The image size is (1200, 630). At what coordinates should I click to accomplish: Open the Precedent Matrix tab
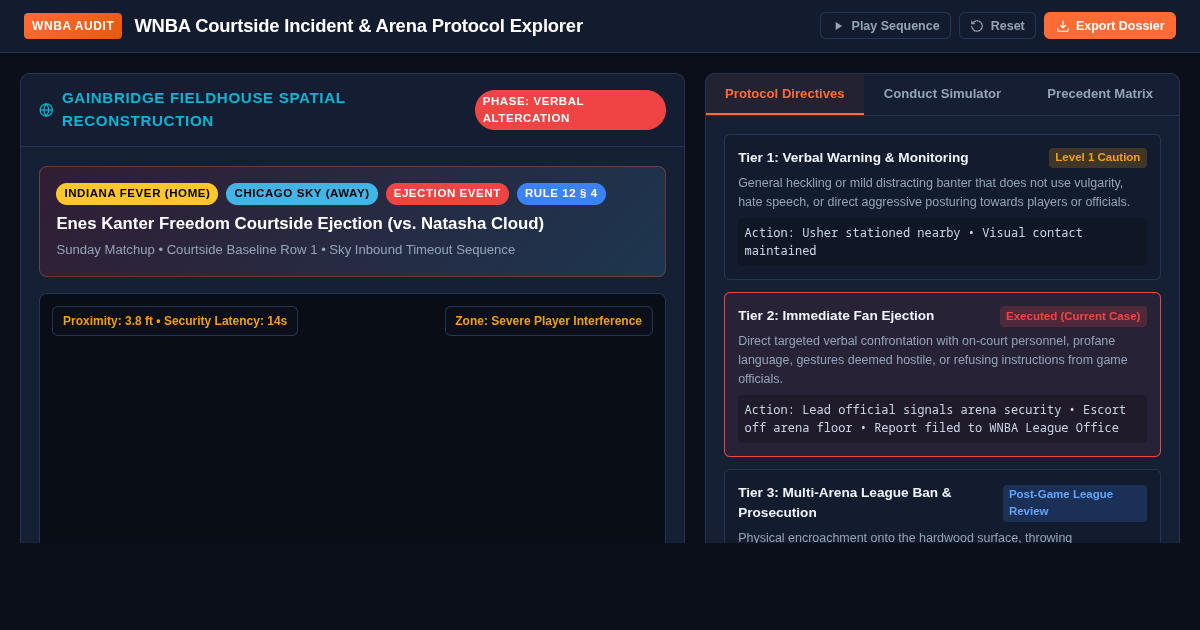click(1100, 94)
